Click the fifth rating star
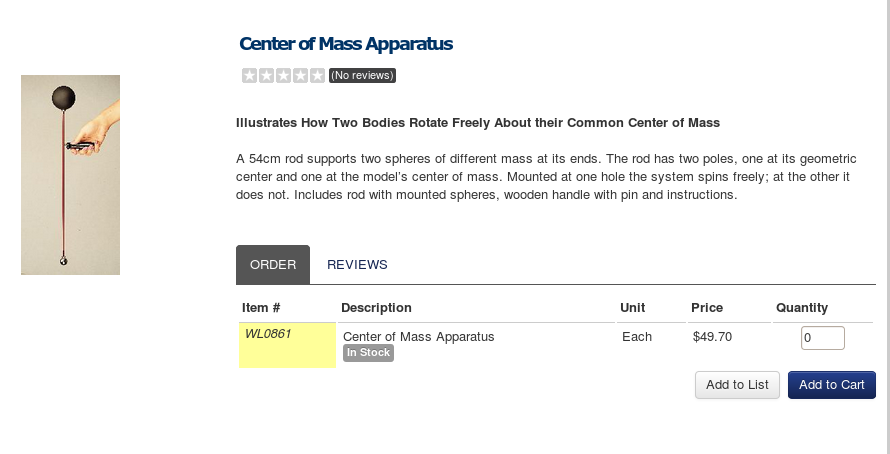Viewport: 890px width, 454px height. pos(317,75)
